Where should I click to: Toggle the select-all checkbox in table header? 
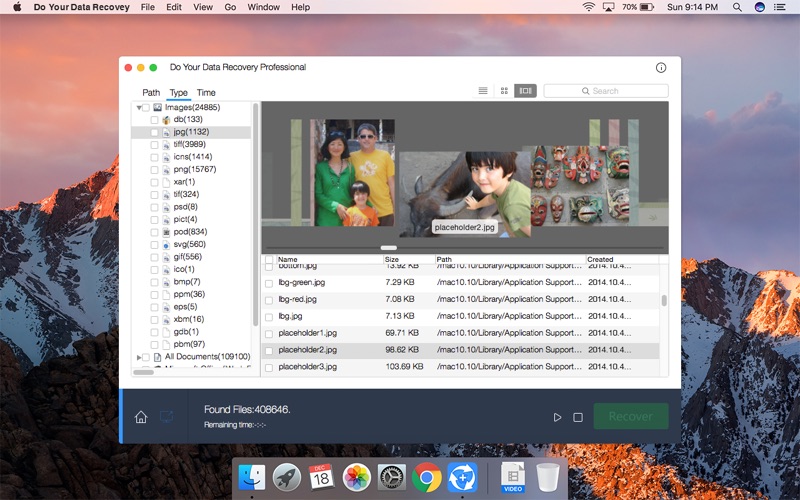(x=269, y=259)
